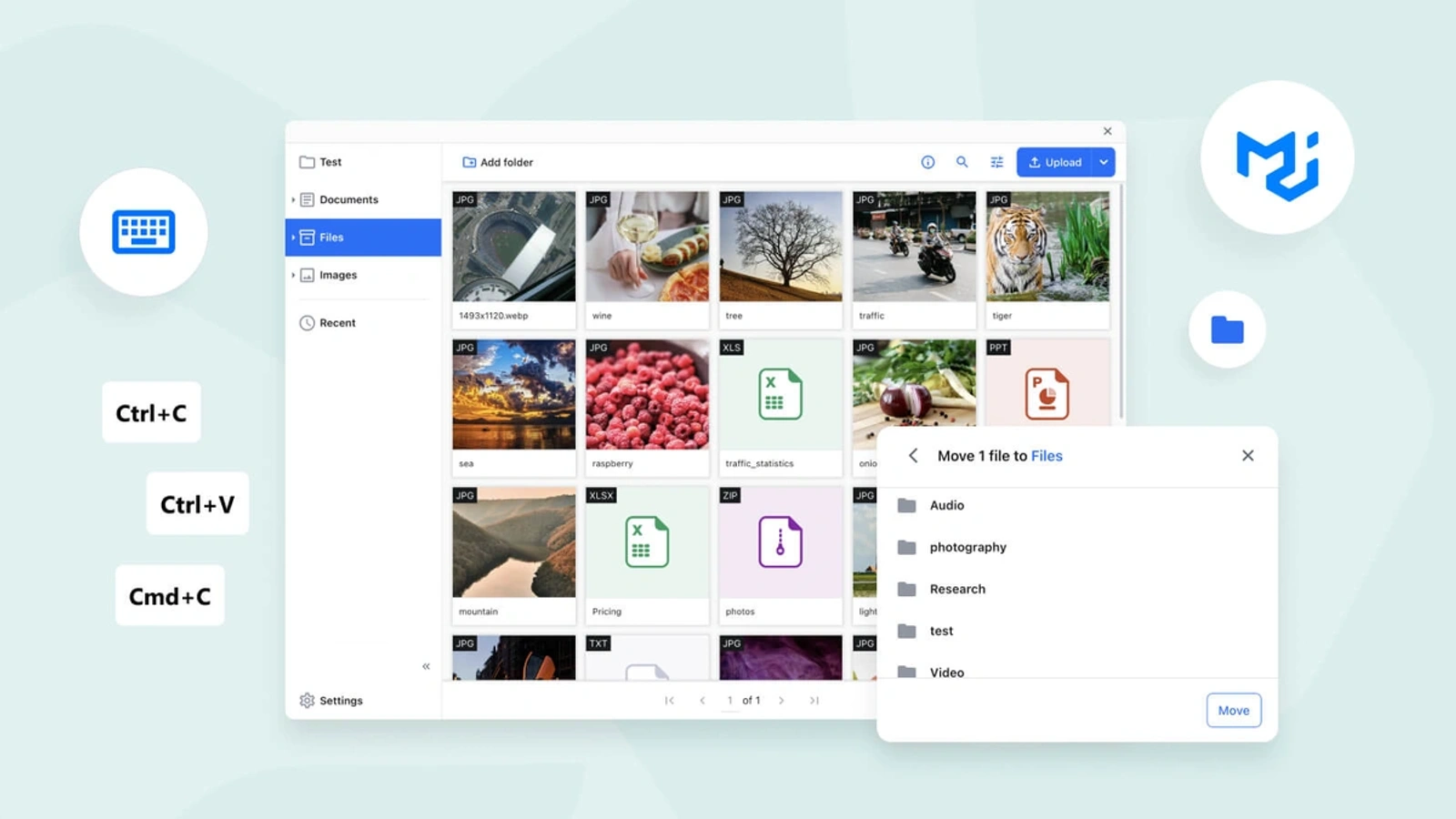The width and height of the screenshot is (1456, 819).
Task: Select the PPT presentation file icon
Action: 1047,394
